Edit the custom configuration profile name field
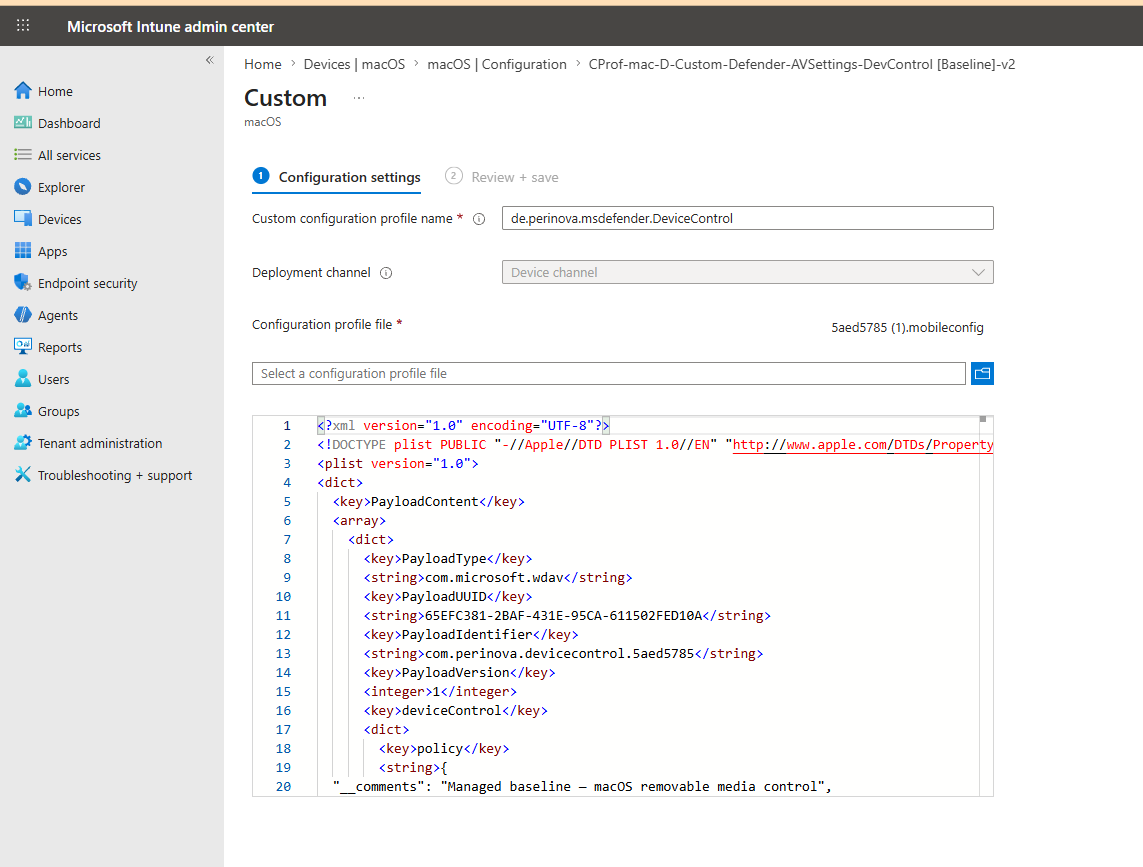Viewport: 1143px width, 867px height. tap(747, 218)
